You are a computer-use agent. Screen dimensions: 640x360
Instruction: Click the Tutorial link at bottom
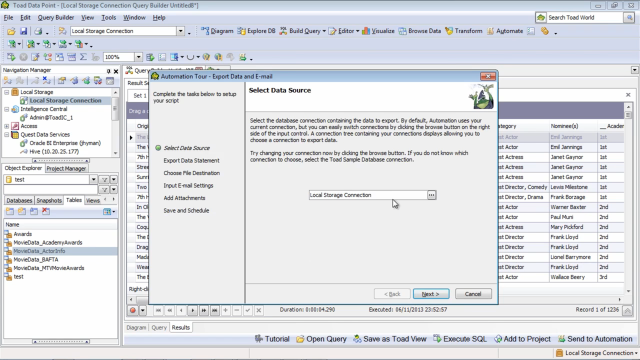pos(272,339)
